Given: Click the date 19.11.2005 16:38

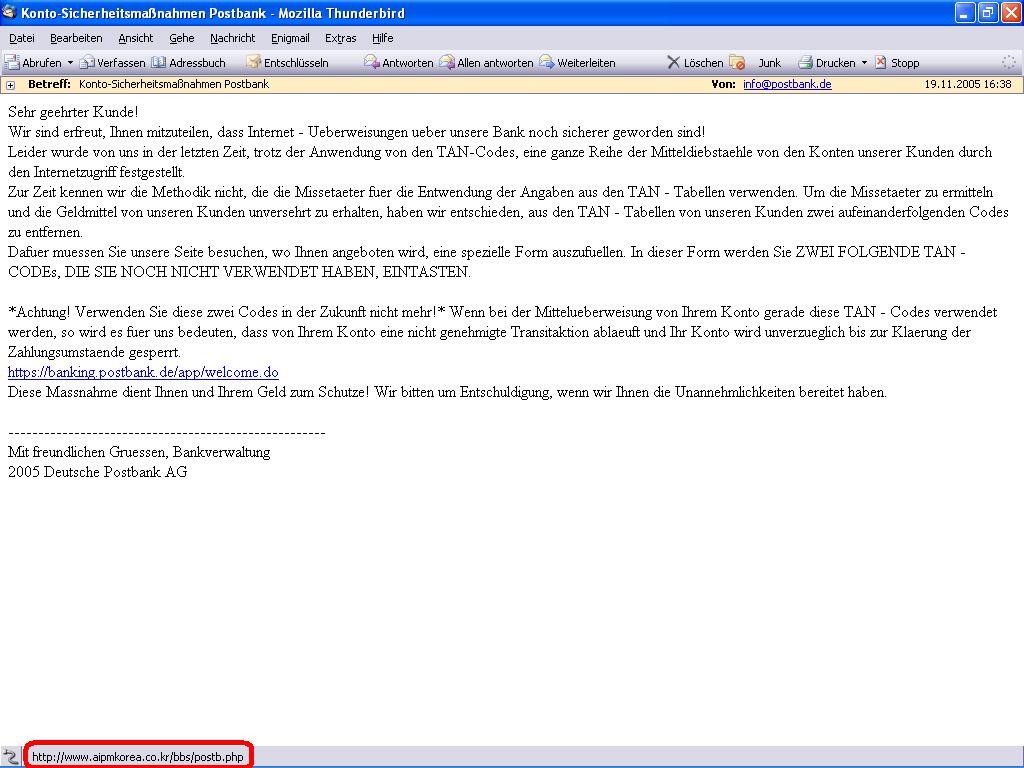Looking at the screenshot, I should point(968,84).
